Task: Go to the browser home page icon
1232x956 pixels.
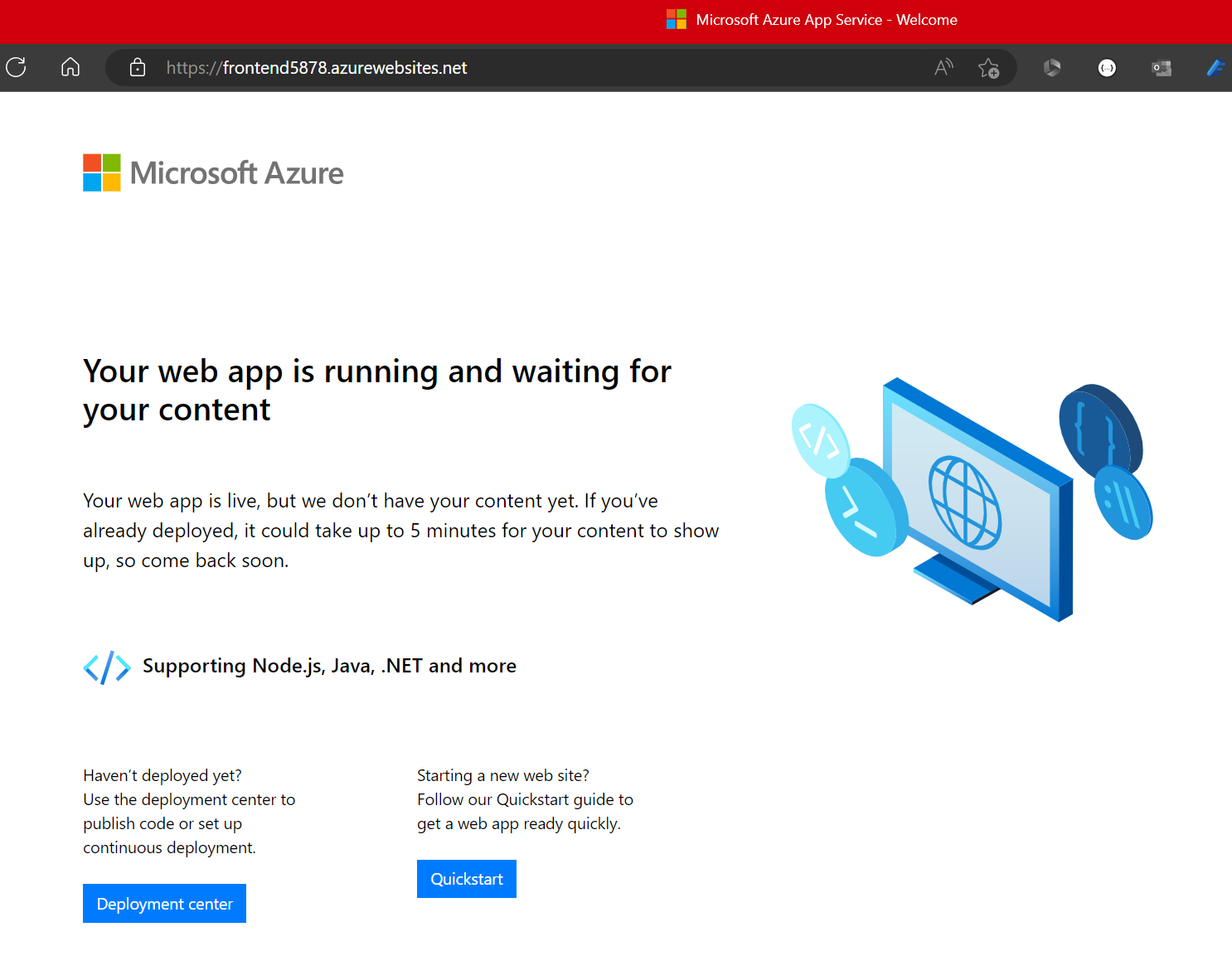Action: [x=70, y=67]
